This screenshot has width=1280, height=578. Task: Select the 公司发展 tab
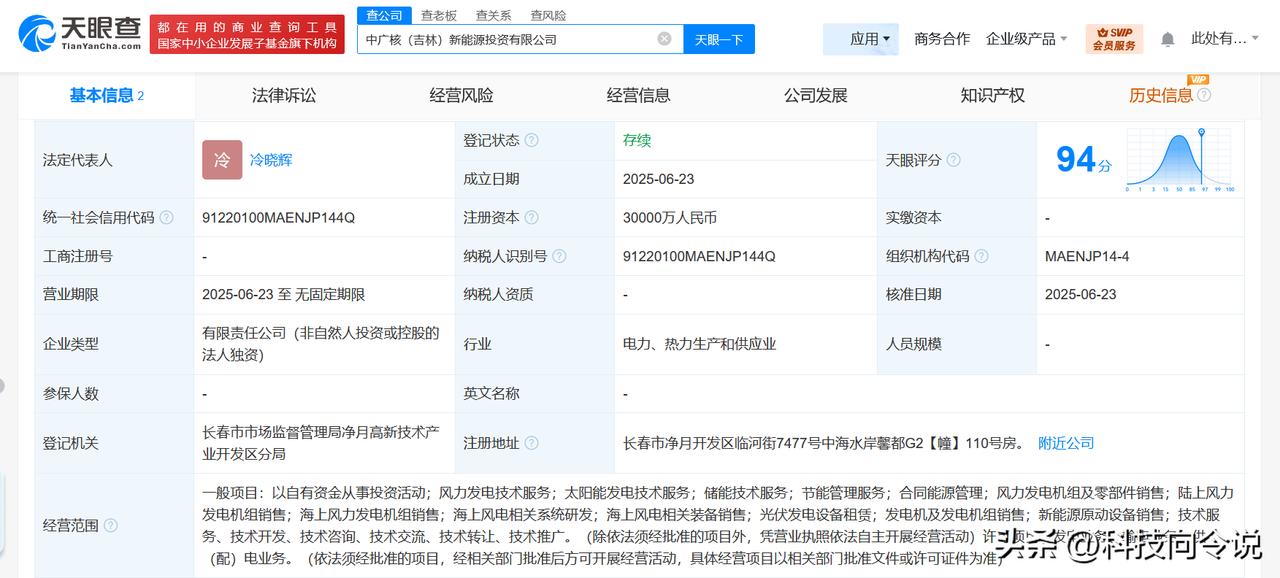815,95
